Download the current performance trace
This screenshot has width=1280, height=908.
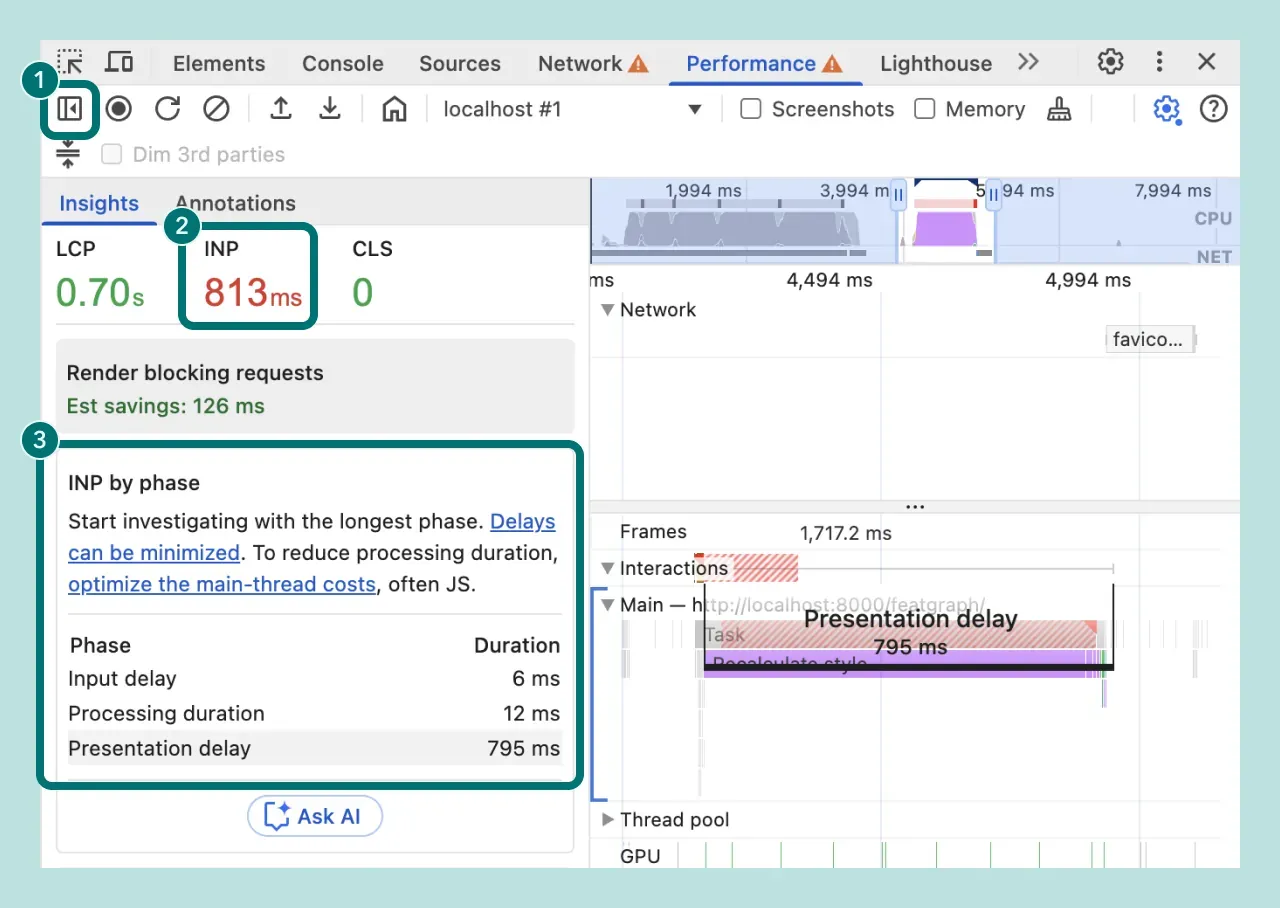pyautogui.click(x=330, y=109)
